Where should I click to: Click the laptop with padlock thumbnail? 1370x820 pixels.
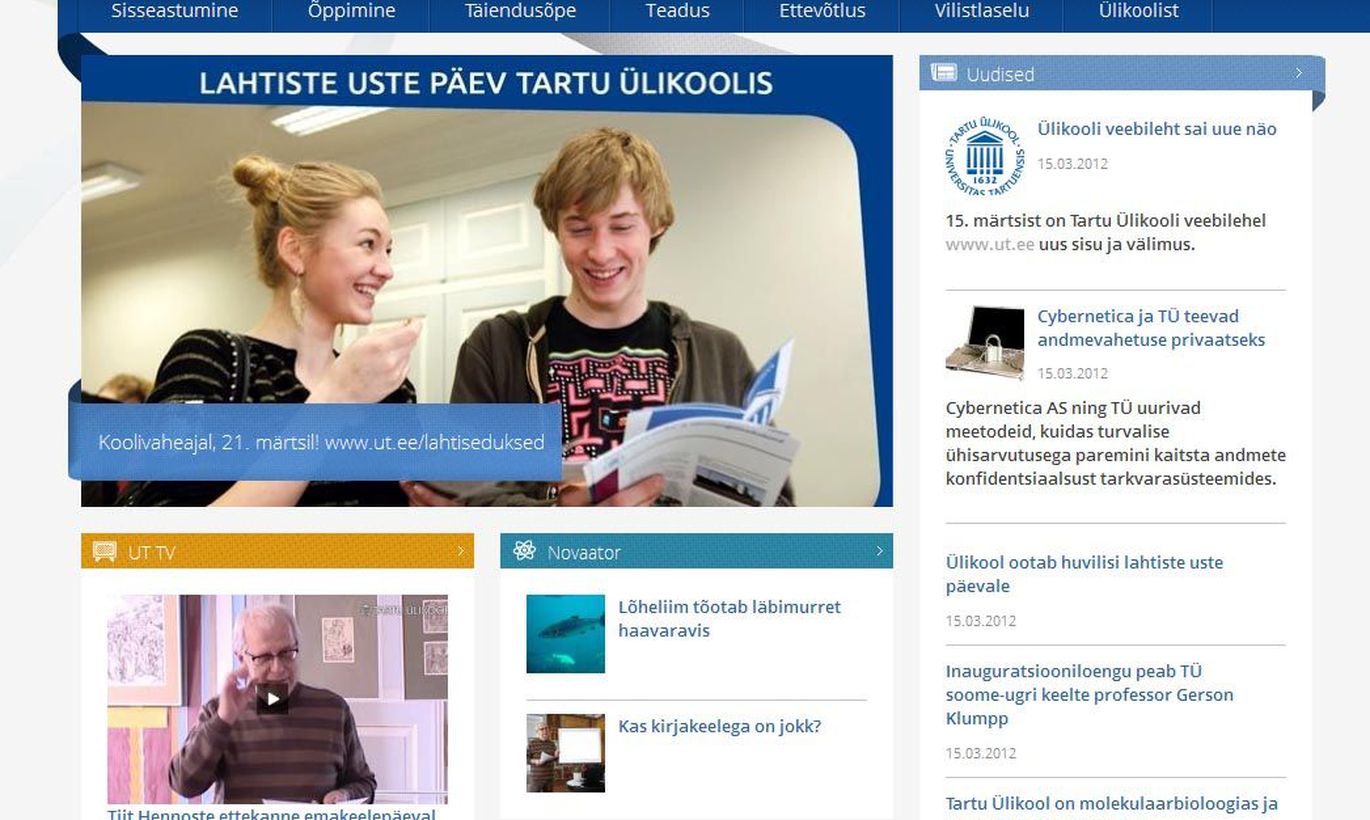[985, 342]
